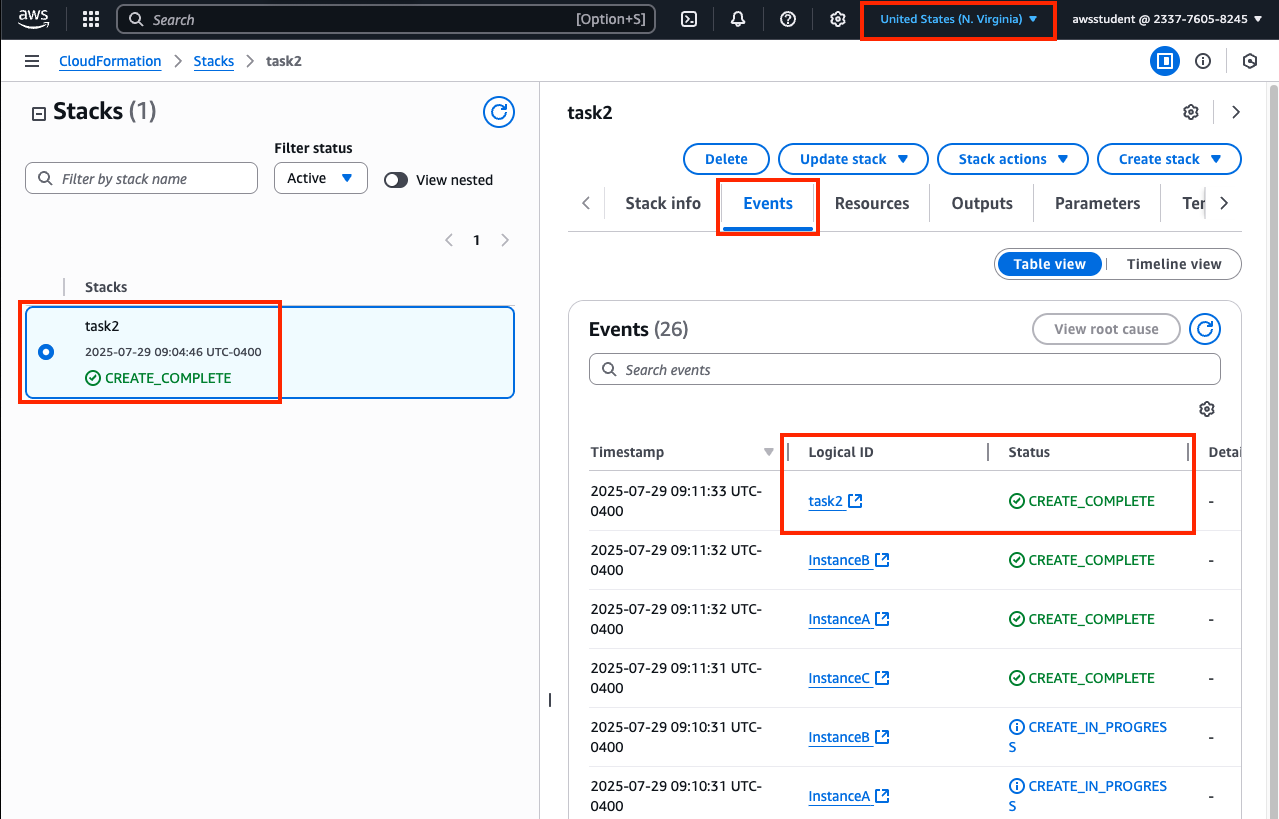Click the AWS logo home icon
Viewport: 1279px width, 819px height.
[x=33, y=18]
